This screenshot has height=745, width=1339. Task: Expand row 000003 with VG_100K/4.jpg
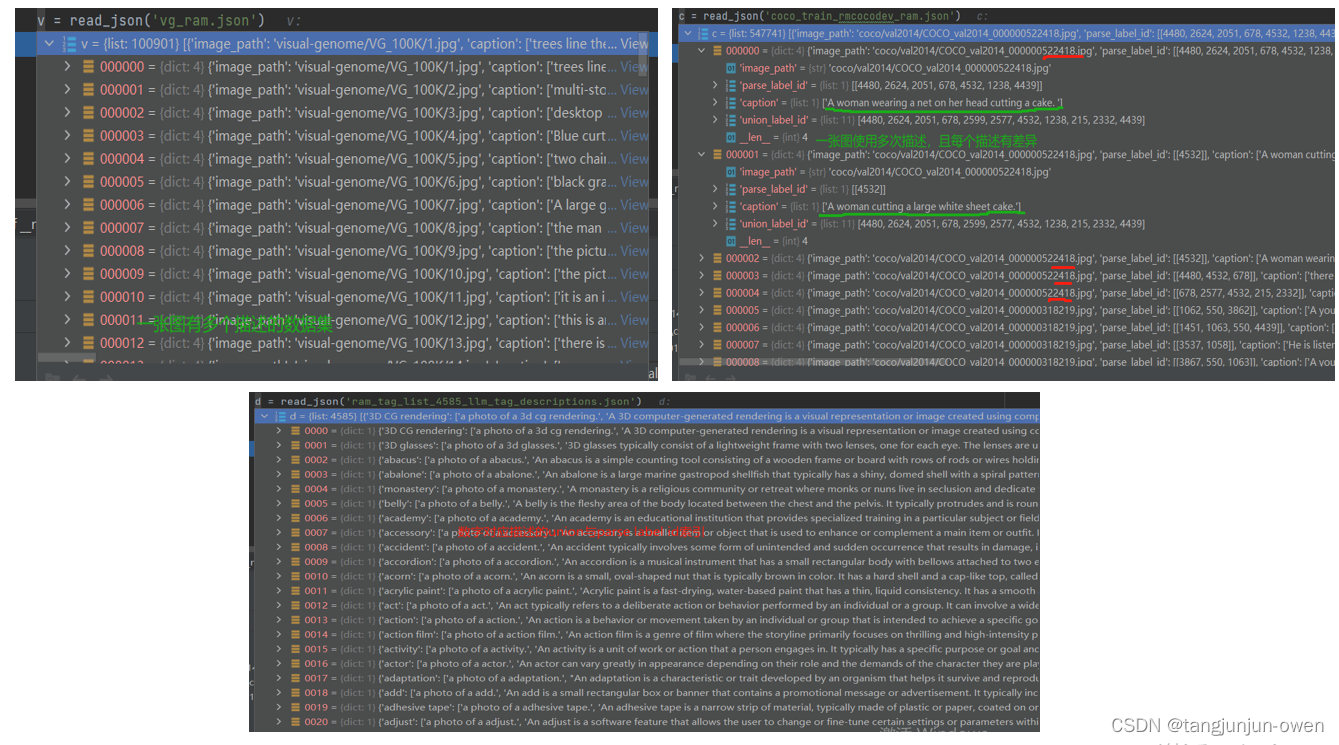pos(67,136)
